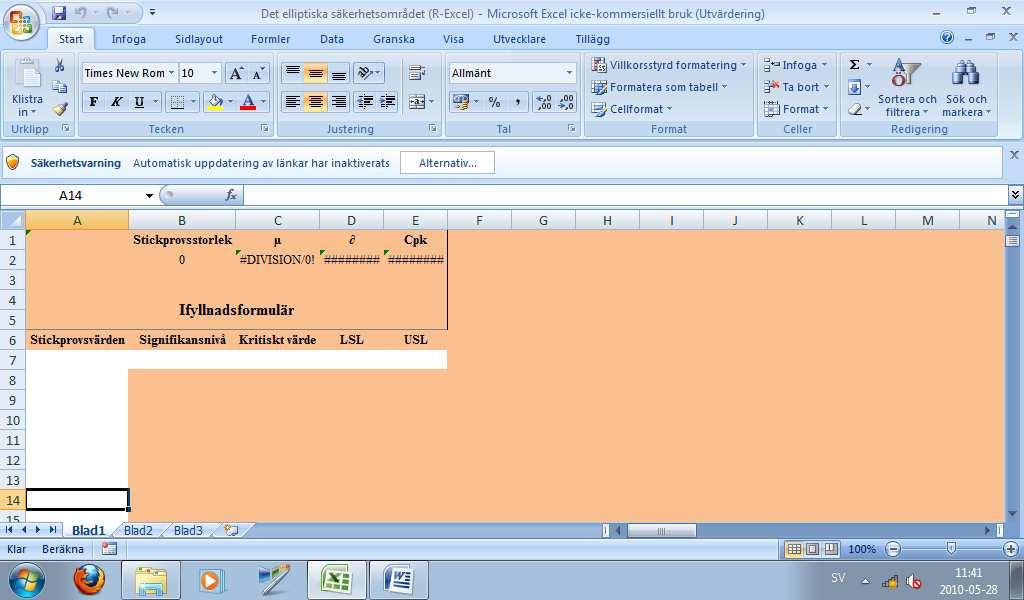Toggle bottom vertical alignment
Image resolution: width=1024 pixels, height=600 pixels.
click(x=338, y=72)
